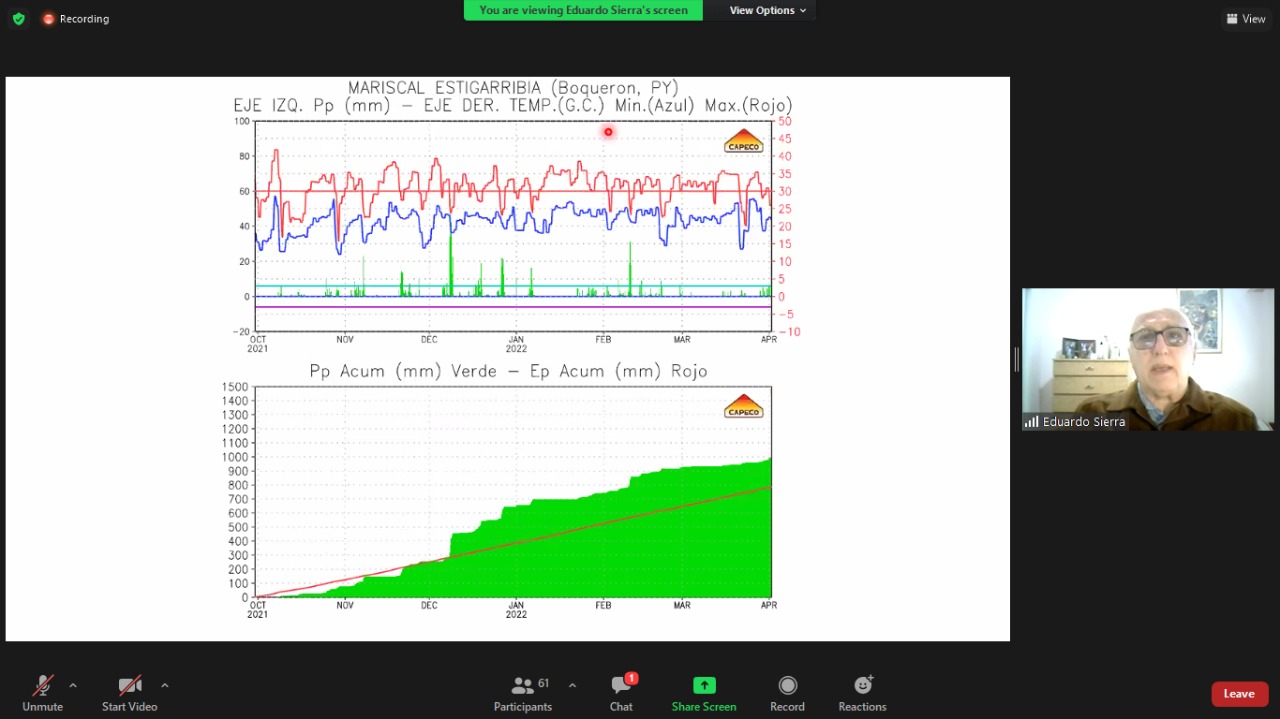
Task: Click the CAPECO logo on top chart
Action: click(x=743, y=142)
